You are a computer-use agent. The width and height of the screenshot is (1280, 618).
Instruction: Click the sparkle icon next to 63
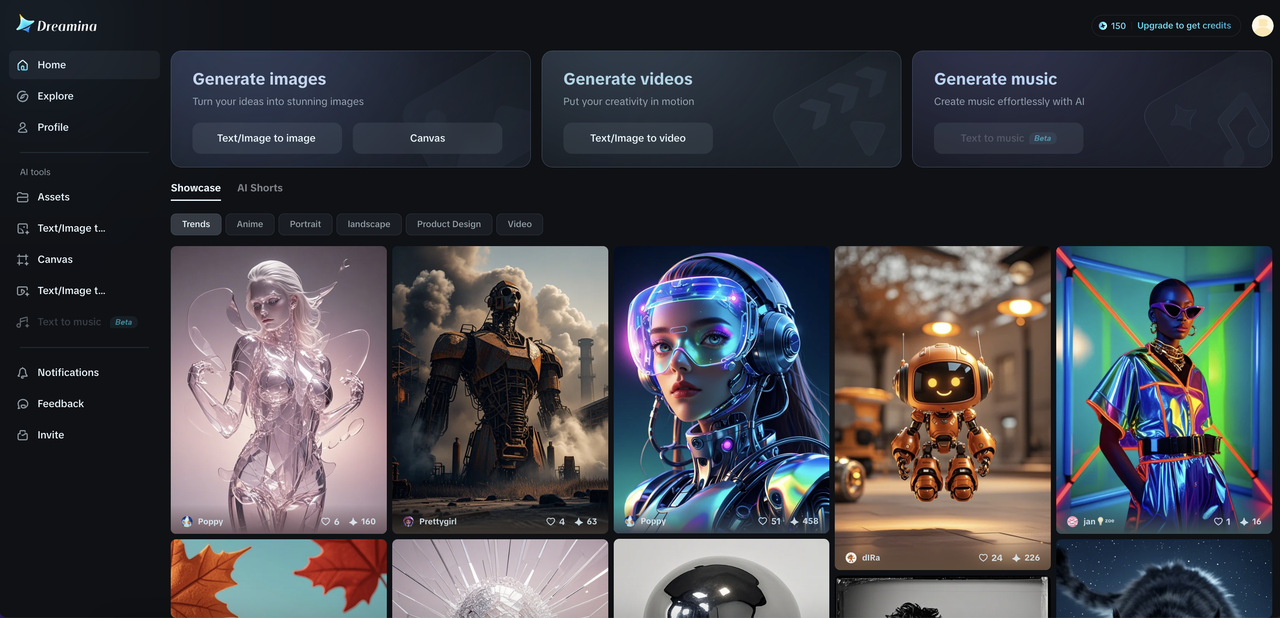[x=578, y=522]
